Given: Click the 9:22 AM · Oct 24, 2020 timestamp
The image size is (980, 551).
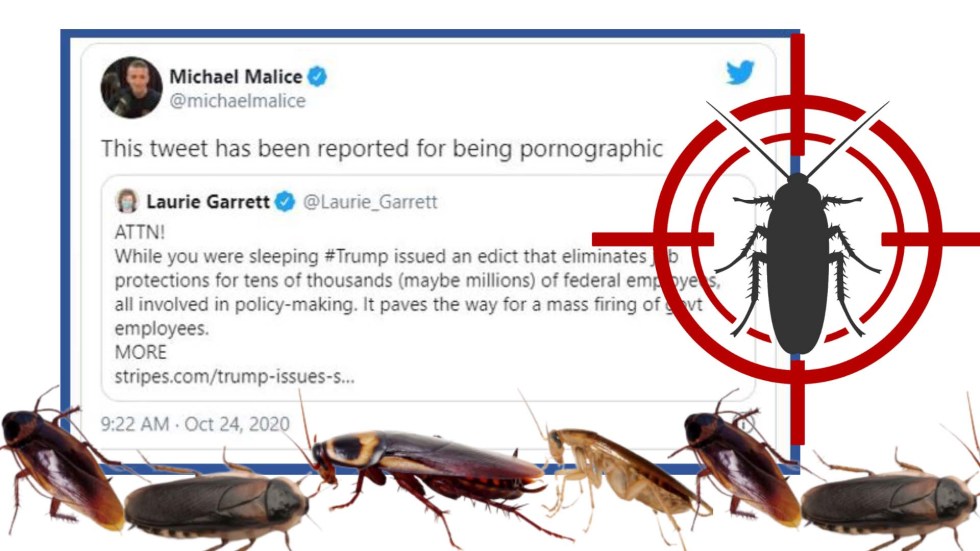Looking at the screenshot, I should (195, 424).
